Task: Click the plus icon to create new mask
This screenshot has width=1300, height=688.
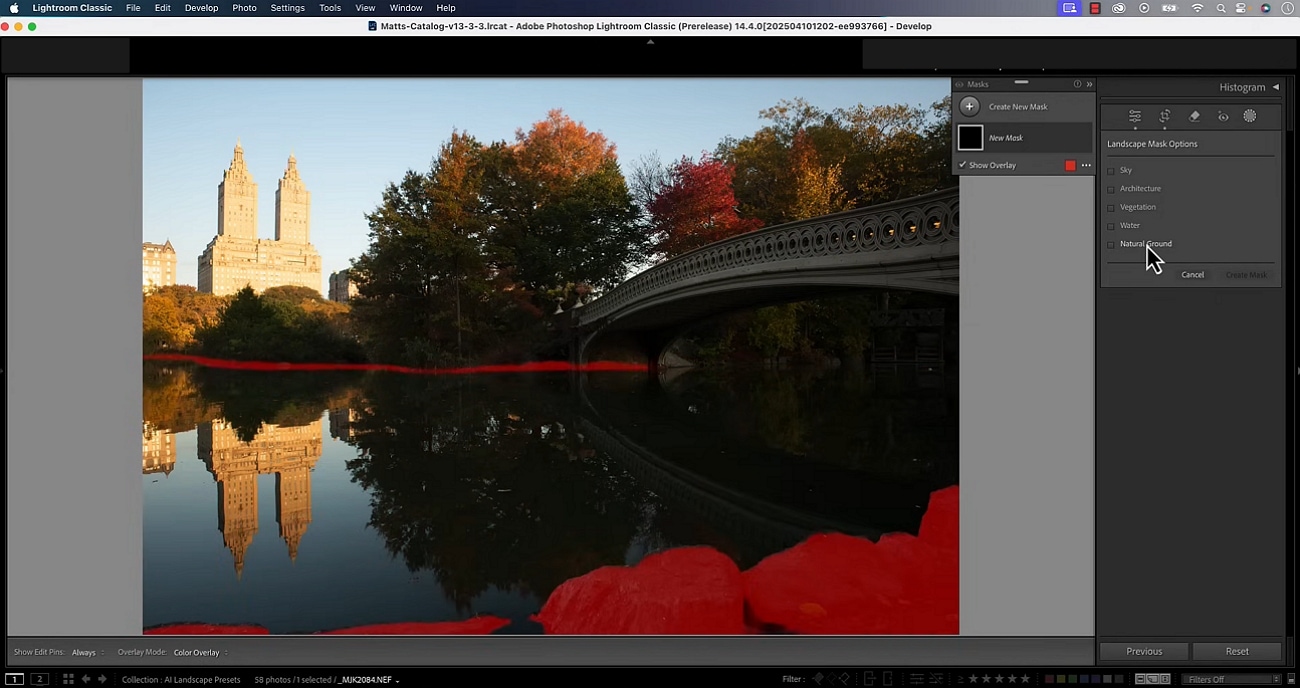Action: (969, 106)
